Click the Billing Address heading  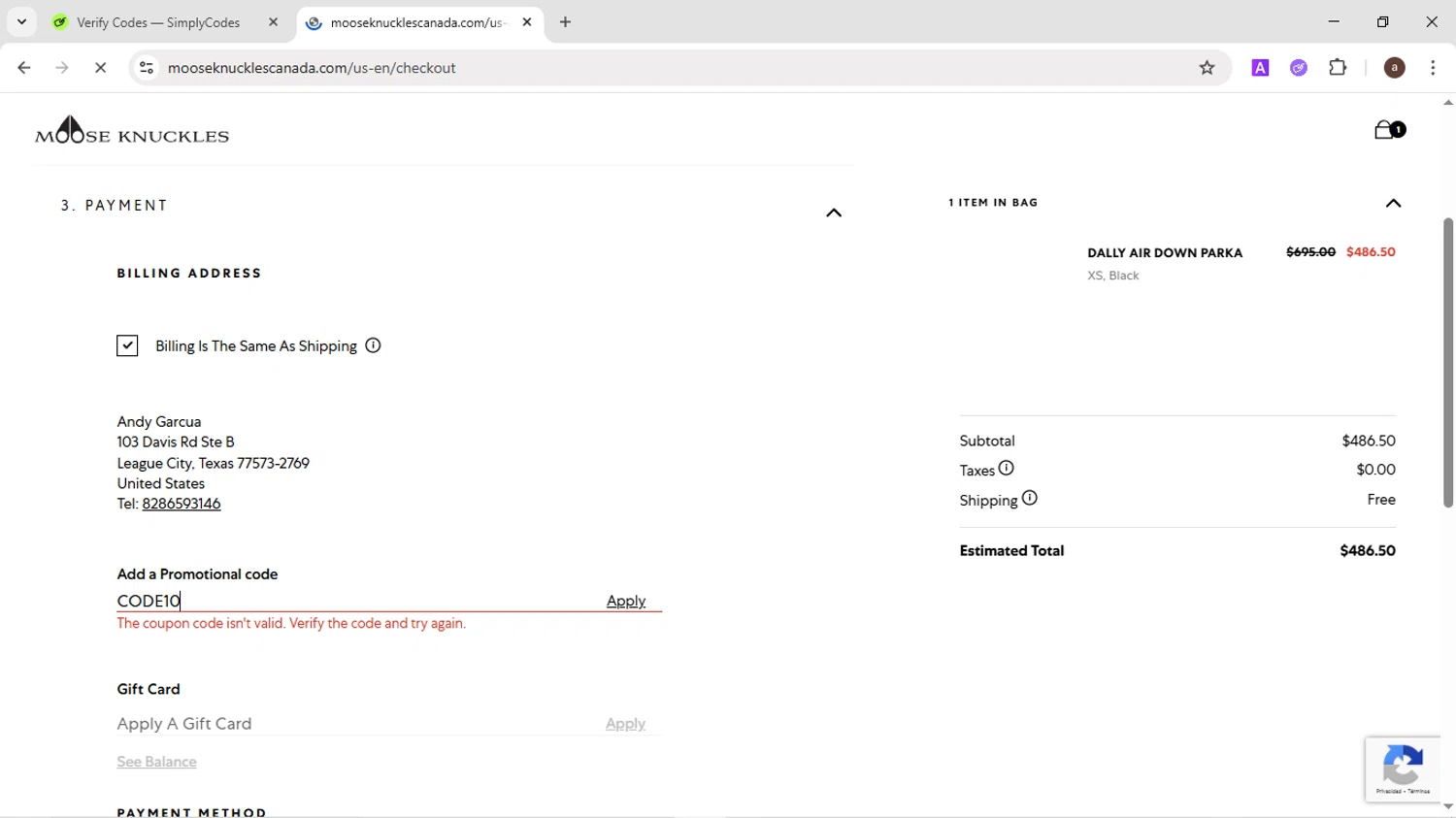tap(189, 273)
